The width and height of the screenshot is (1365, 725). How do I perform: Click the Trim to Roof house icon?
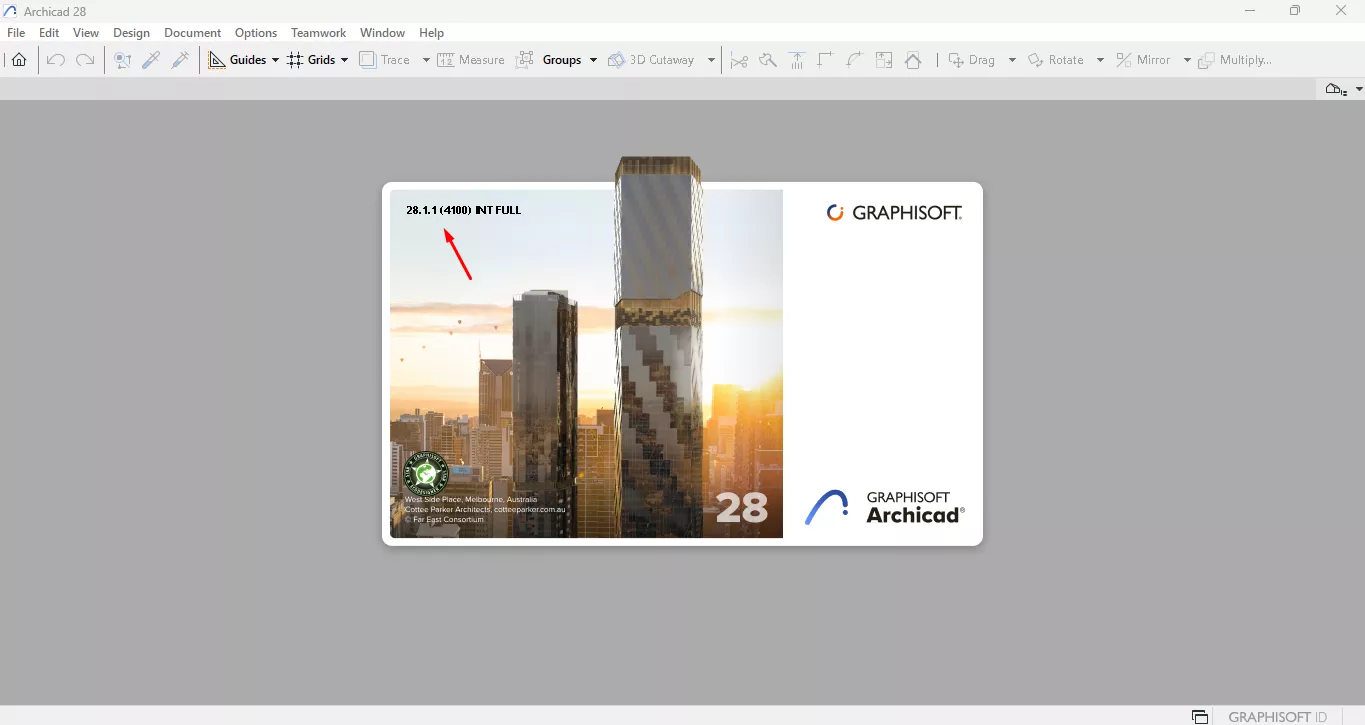(x=913, y=60)
